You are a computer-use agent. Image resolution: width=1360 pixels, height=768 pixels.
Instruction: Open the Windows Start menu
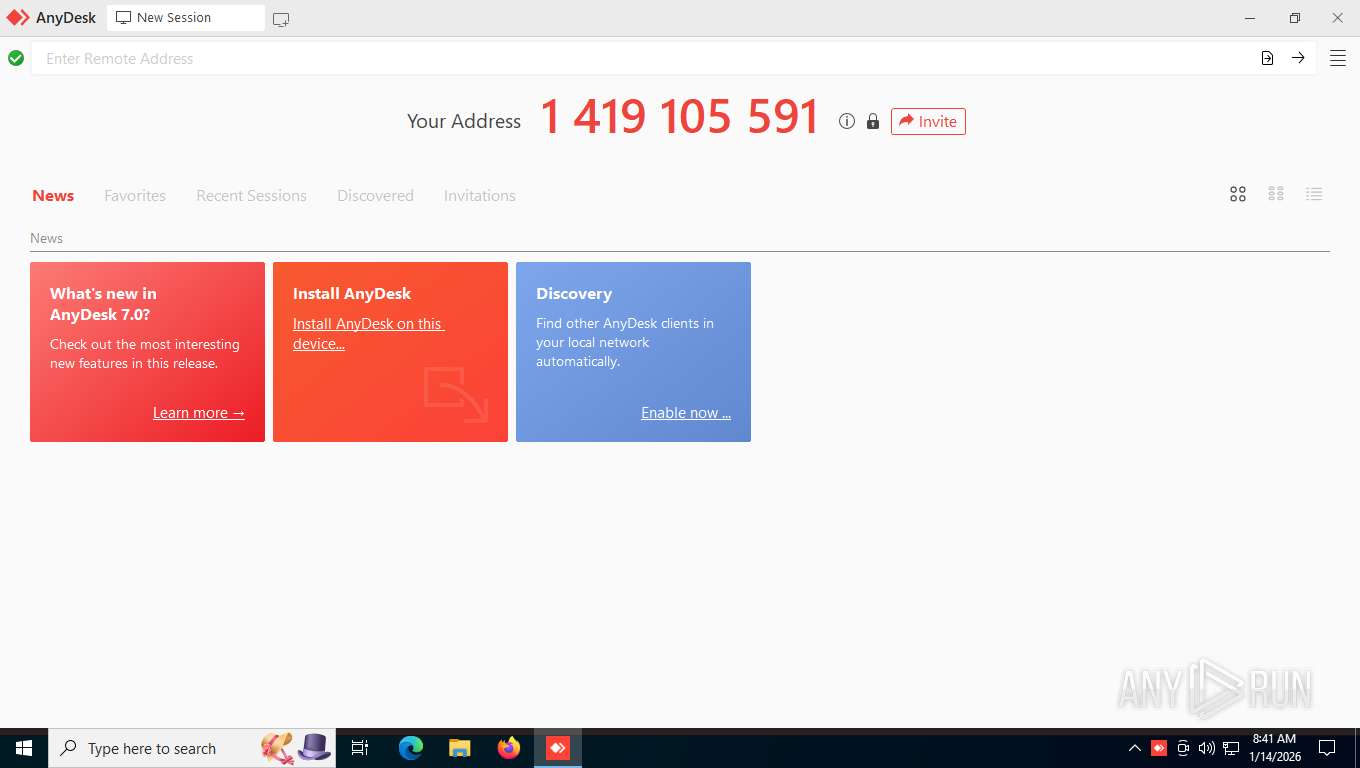pyautogui.click(x=24, y=748)
